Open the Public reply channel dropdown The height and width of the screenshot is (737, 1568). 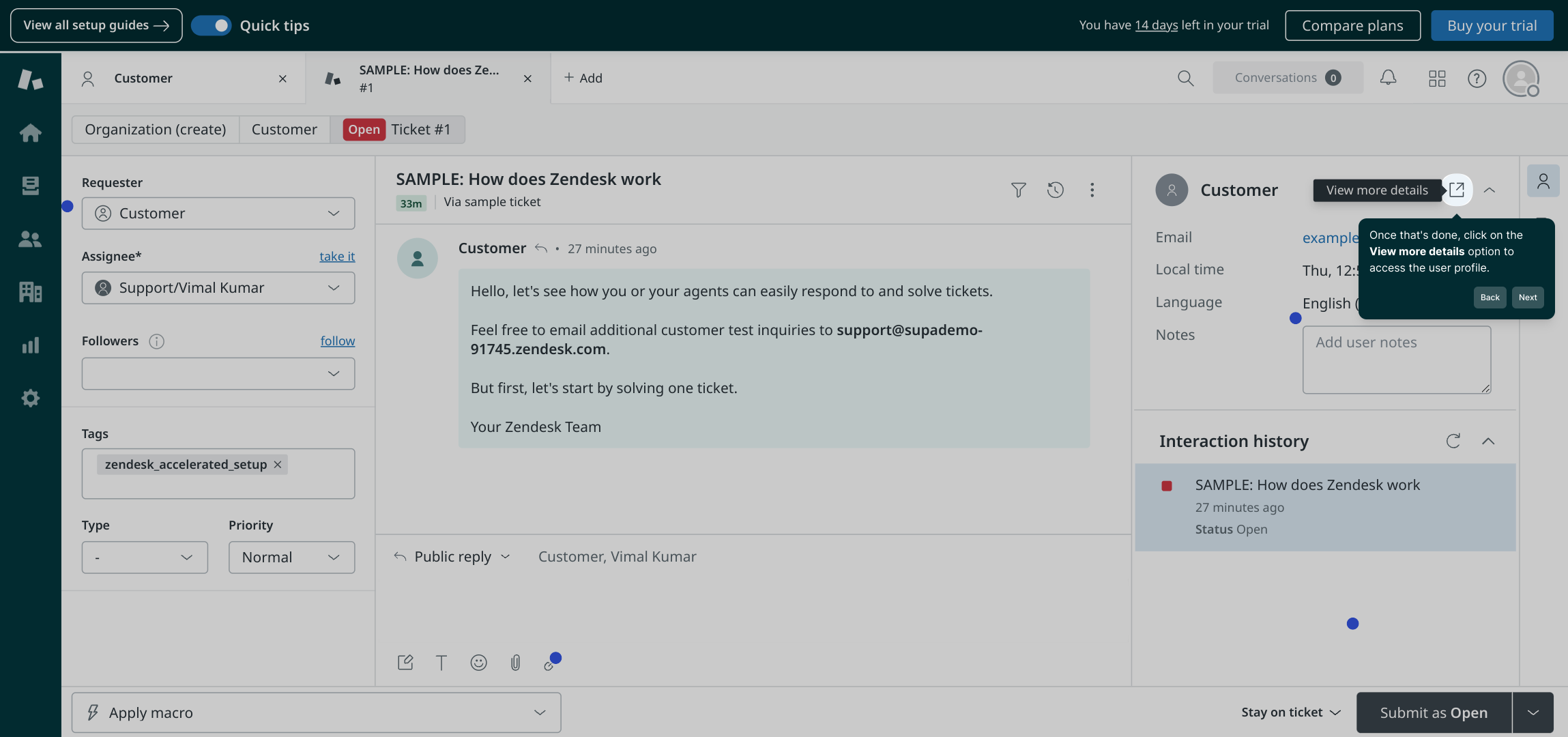pos(452,557)
